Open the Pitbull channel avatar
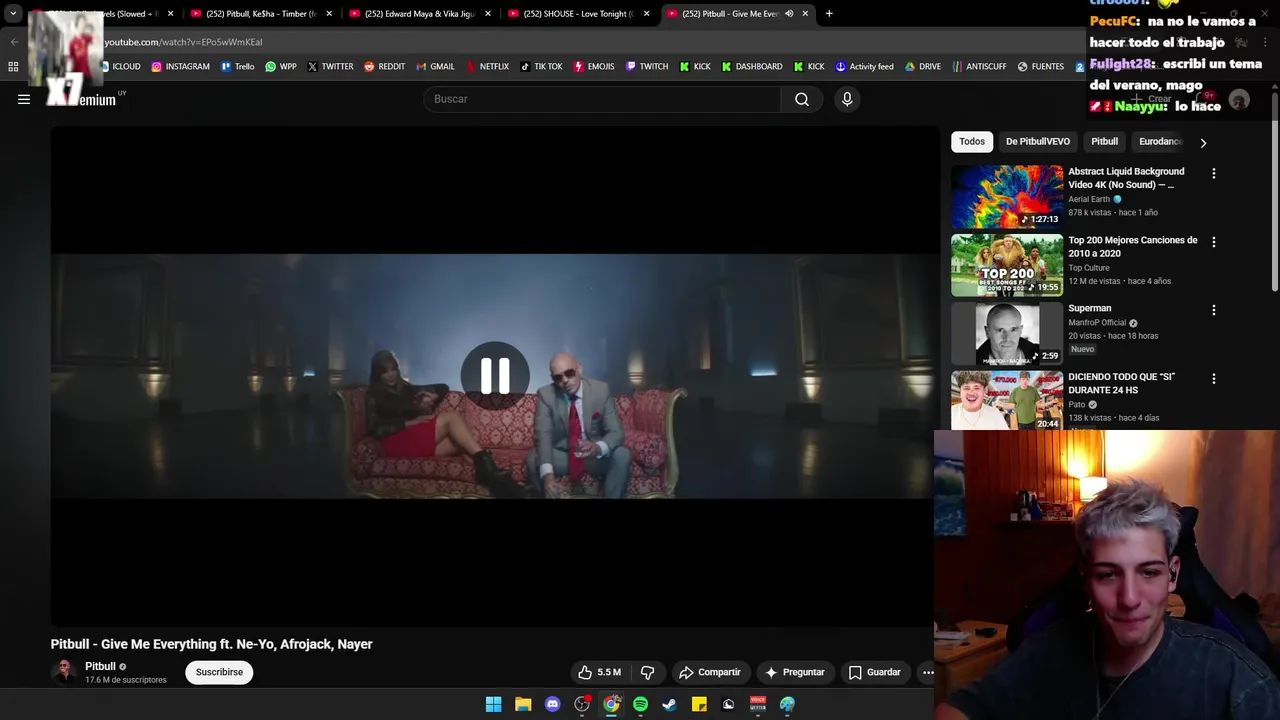 [x=64, y=671]
